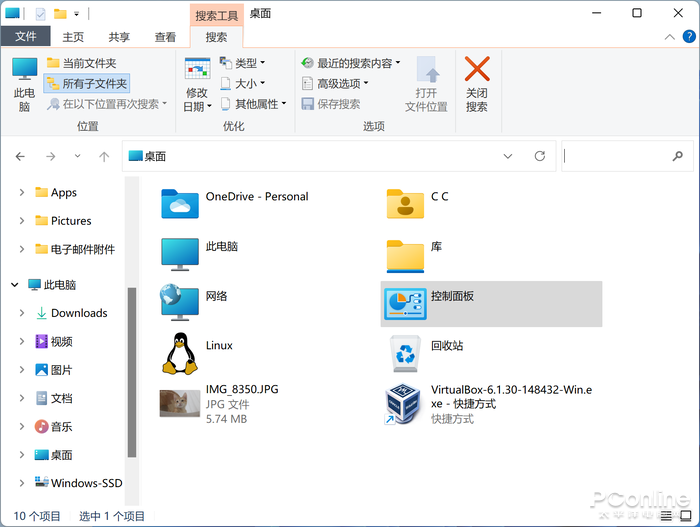Viewport: 700px width, 527px height.
Task: Collapse the ribbon with the chevron
Action: click(670, 37)
